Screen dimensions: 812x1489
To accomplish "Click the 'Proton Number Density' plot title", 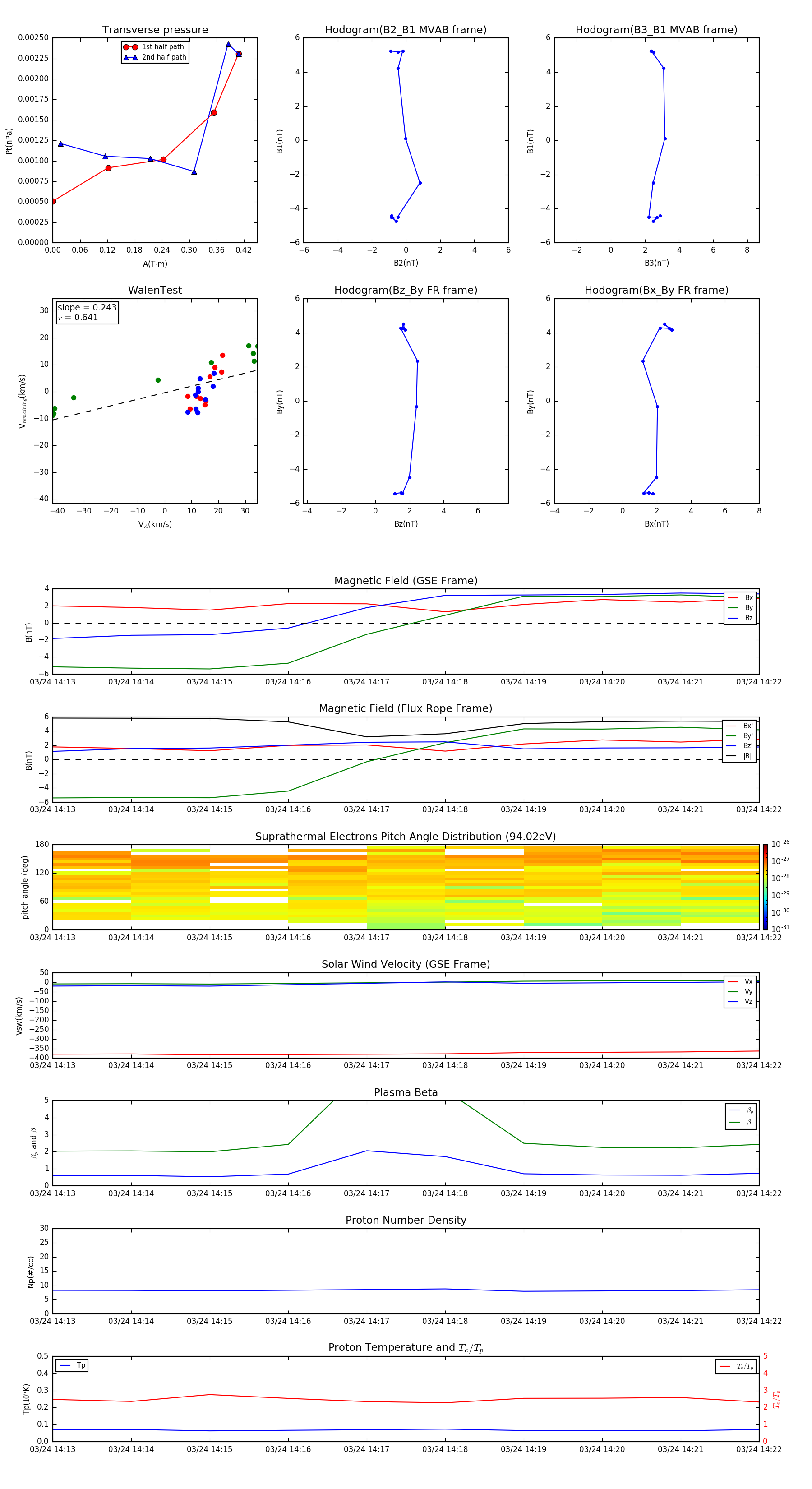I will click(406, 1220).
